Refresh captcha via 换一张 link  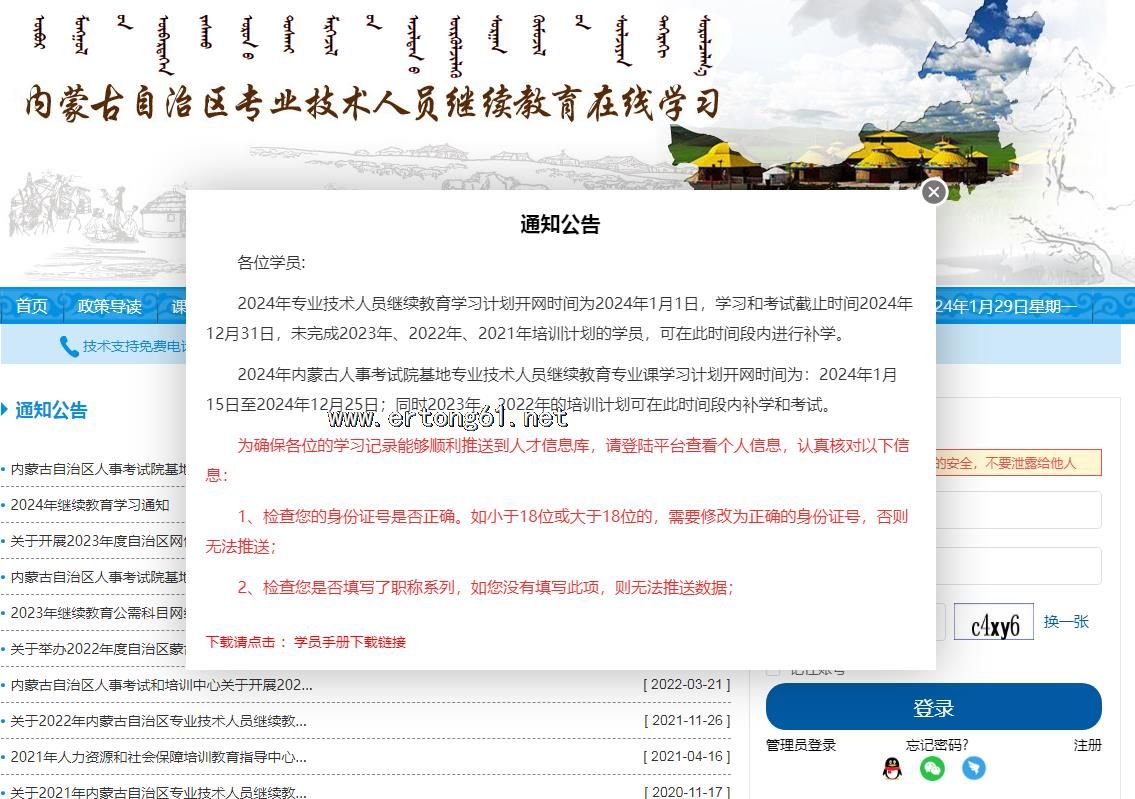click(x=1066, y=622)
